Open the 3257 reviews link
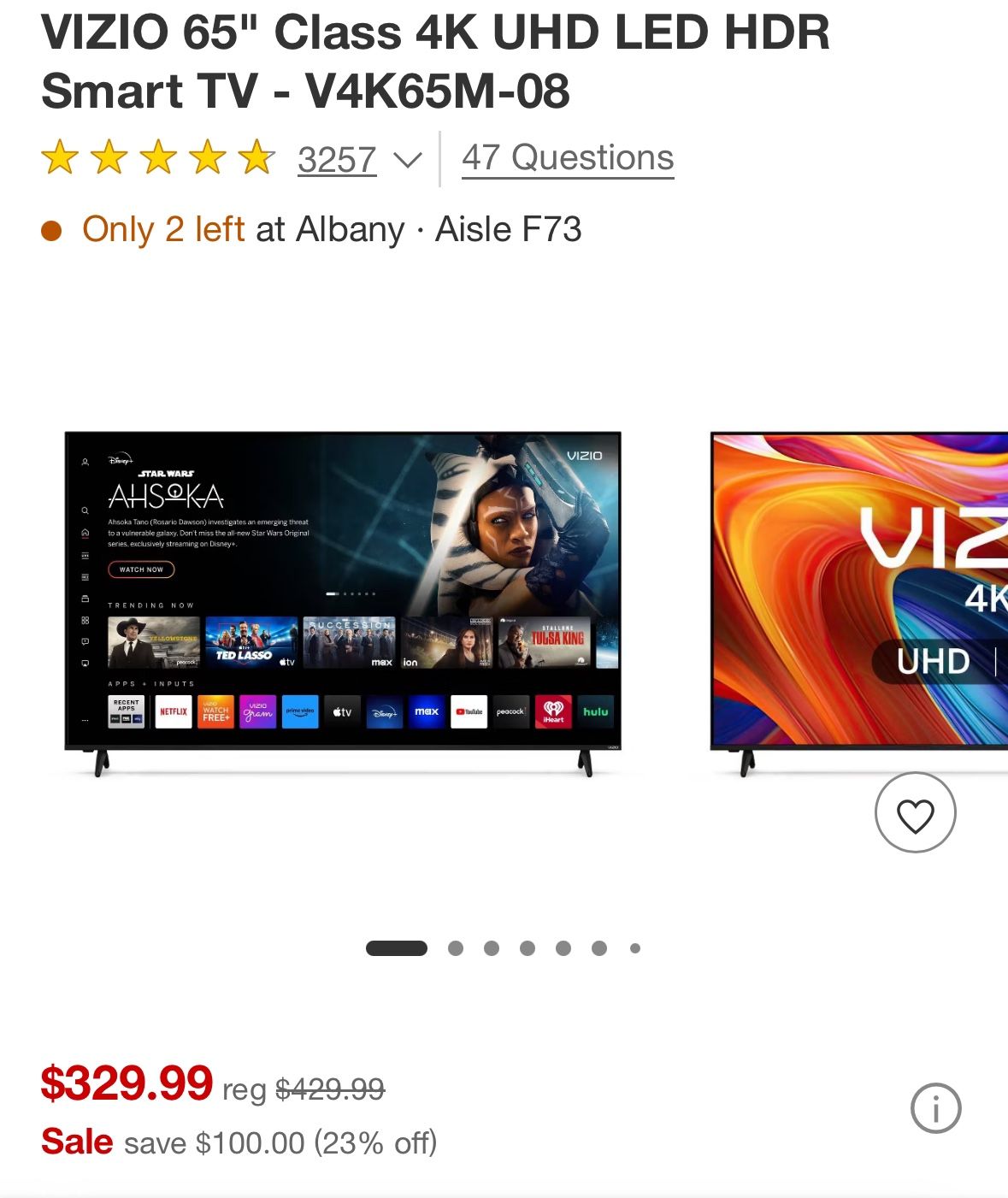 337,160
